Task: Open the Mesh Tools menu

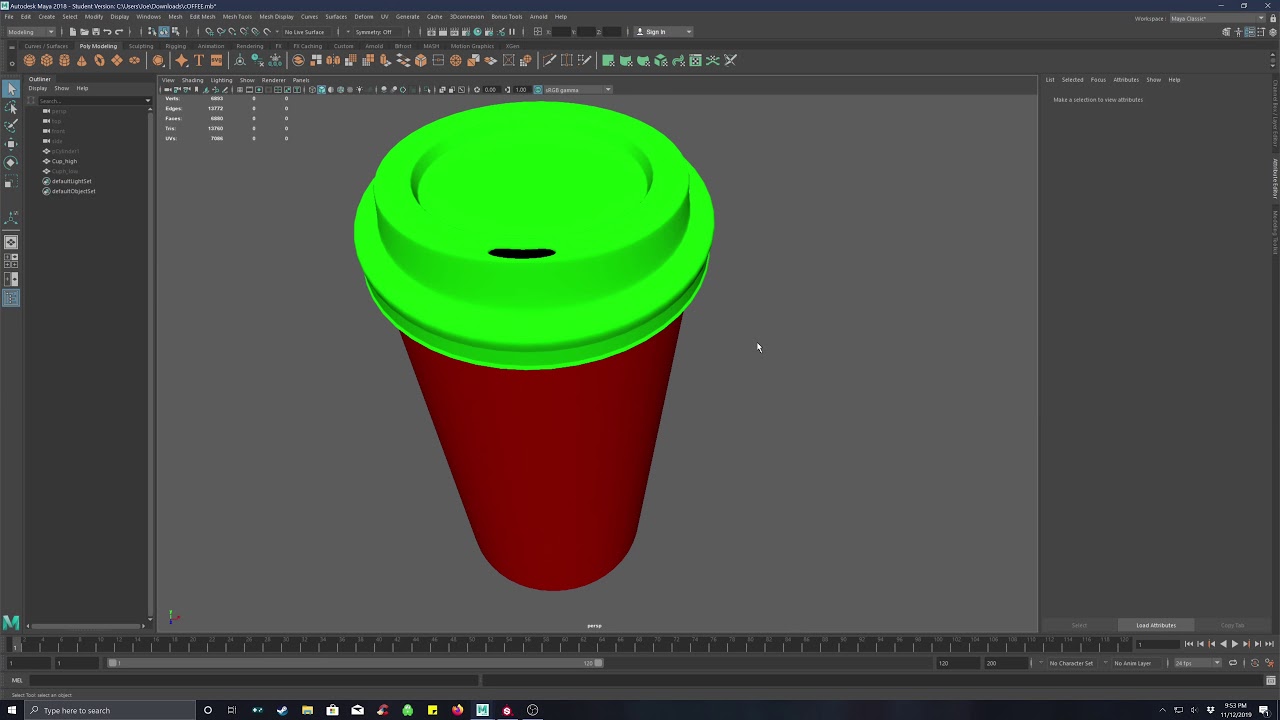Action: click(x=237, y=16)
